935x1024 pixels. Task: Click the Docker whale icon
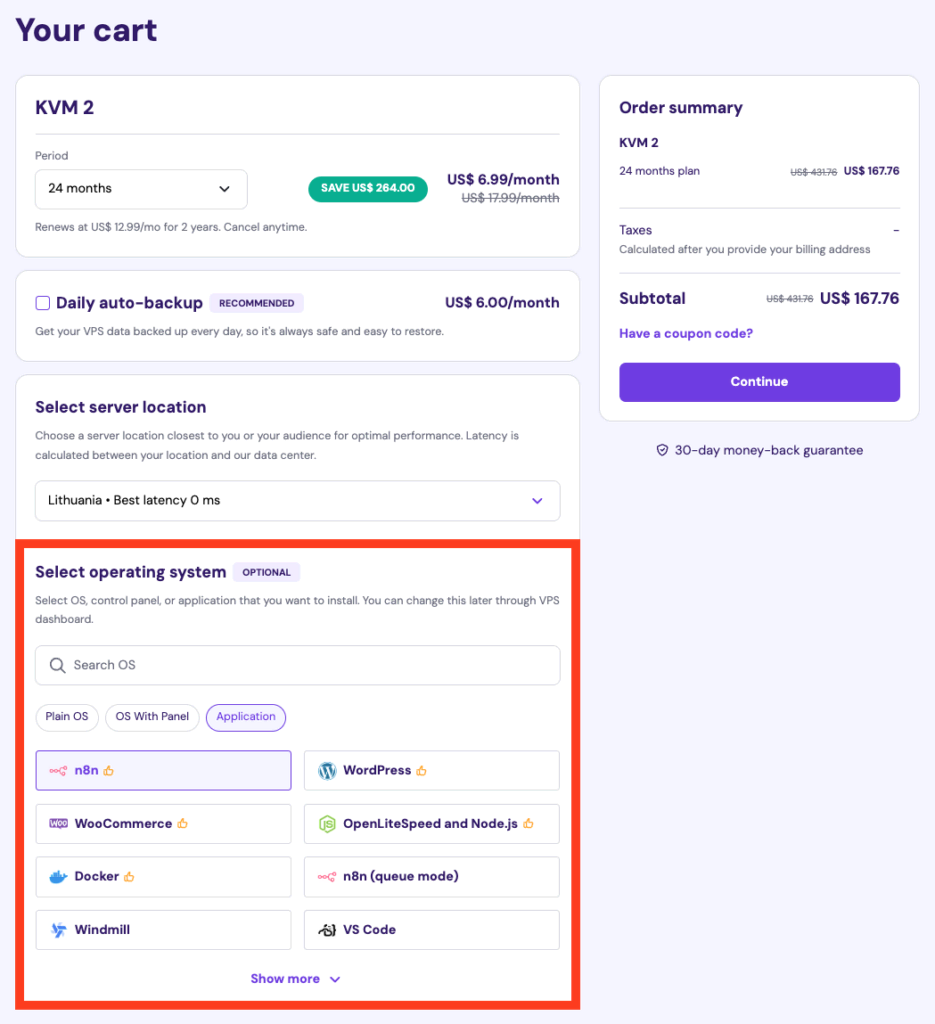pos(58,877)
